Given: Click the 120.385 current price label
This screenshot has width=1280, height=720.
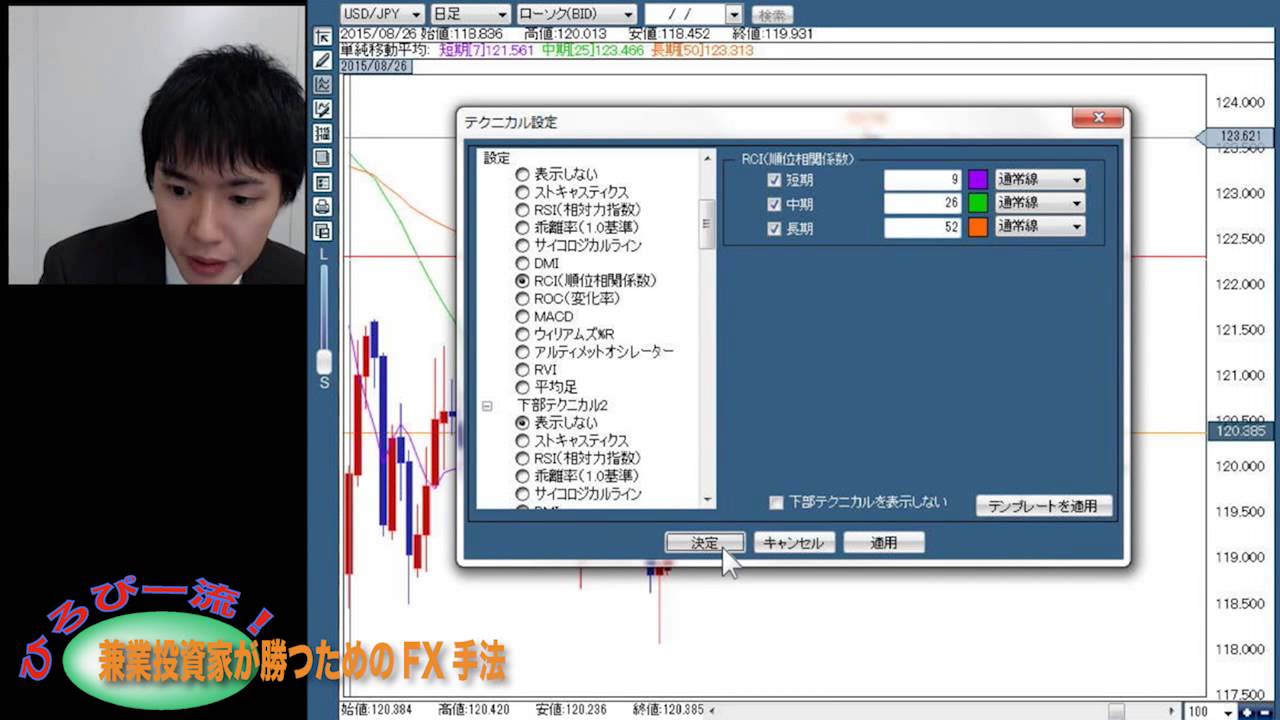Looking at the screenshot, I should tap(1239, 432).
